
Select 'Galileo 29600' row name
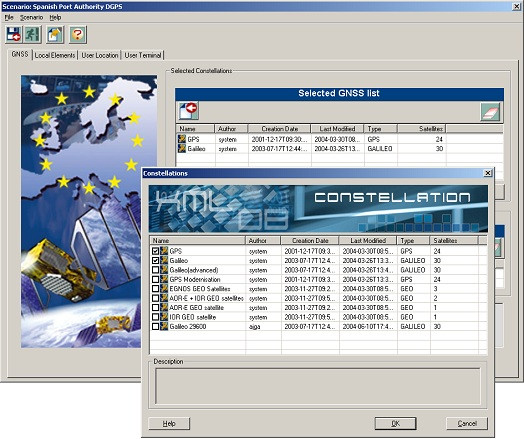(x=188, y=326)
